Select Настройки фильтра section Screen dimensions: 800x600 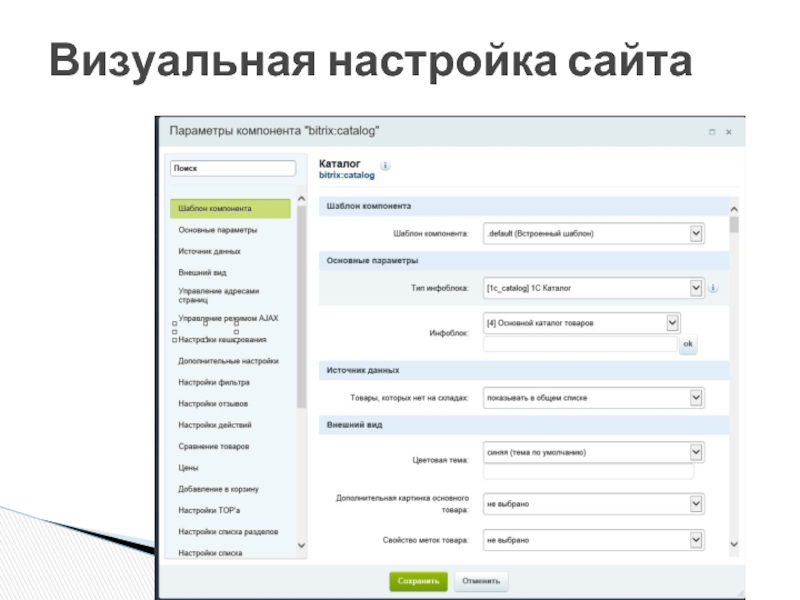(214, 383)
